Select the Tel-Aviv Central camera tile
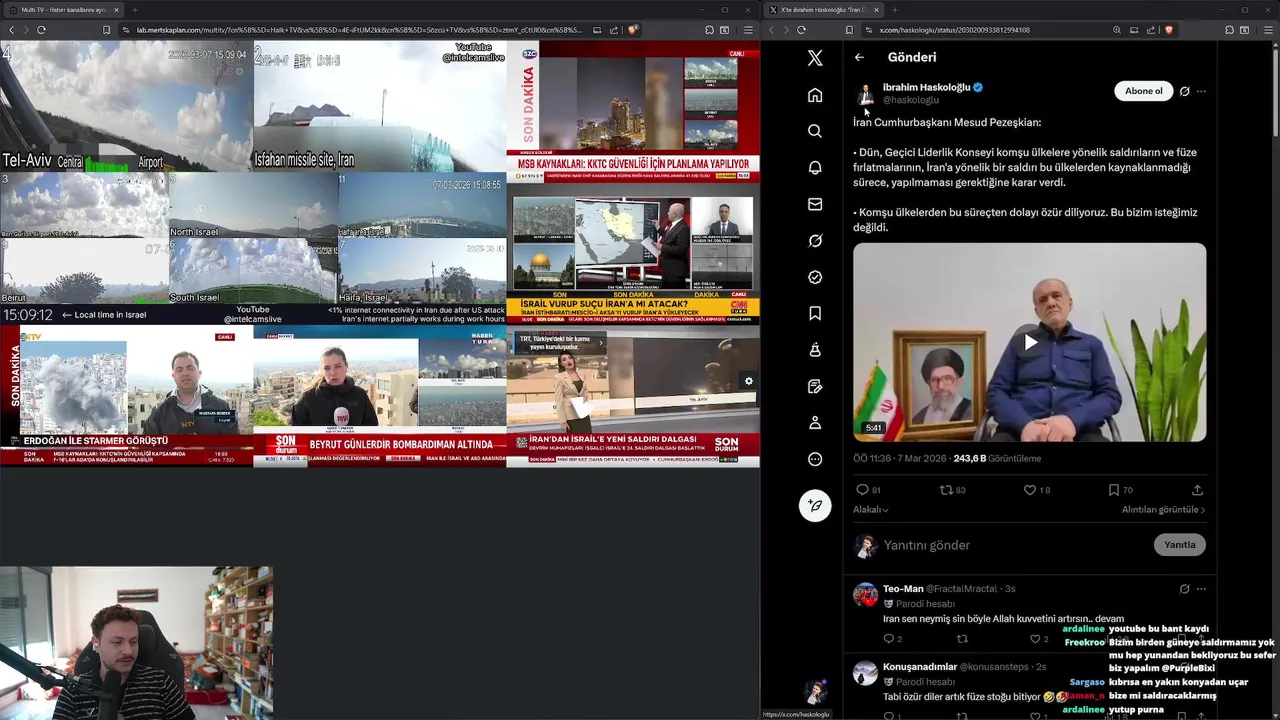 (x=126, y=106)
